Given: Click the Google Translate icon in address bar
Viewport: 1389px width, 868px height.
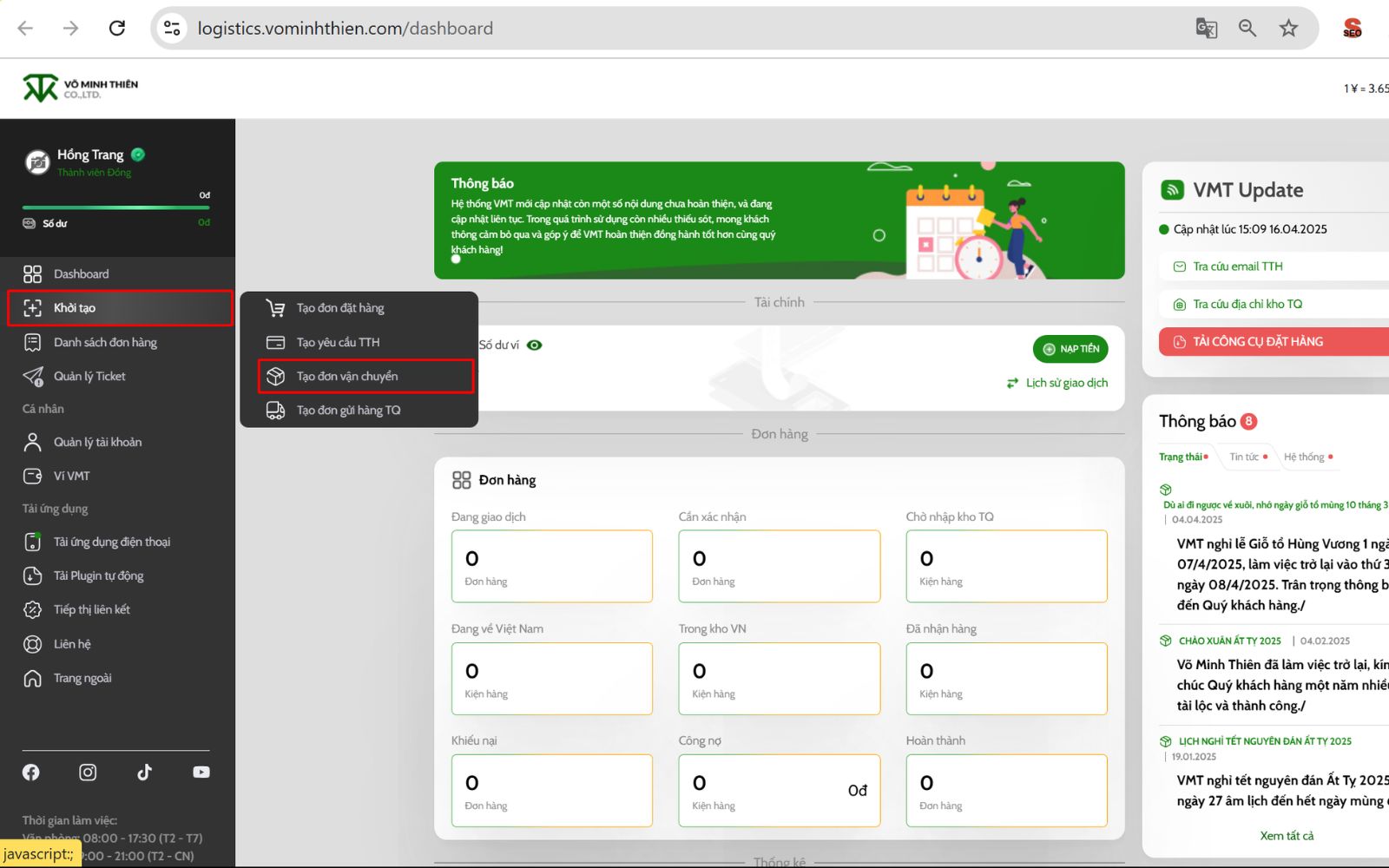Looking at the screenshot, I should (1206, 29).
